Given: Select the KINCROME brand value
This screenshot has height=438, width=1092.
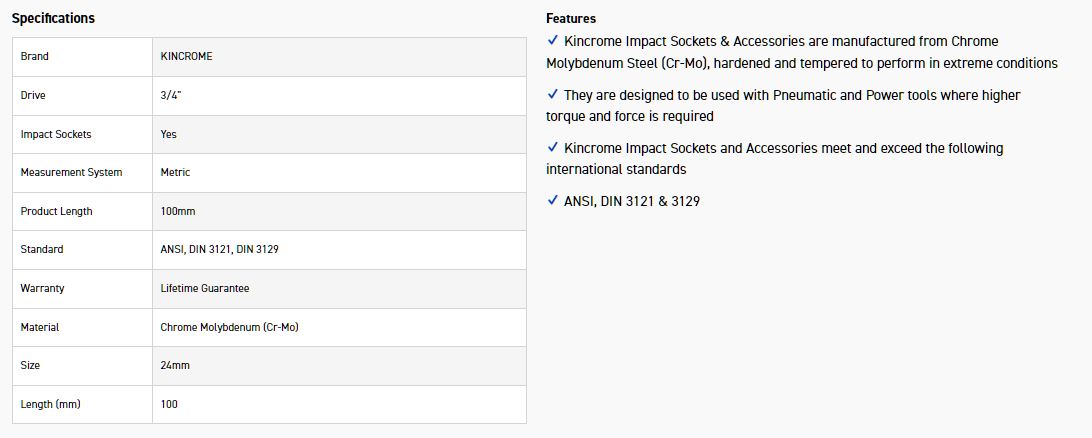Looking at the screenshot, I should coord(186,57).
